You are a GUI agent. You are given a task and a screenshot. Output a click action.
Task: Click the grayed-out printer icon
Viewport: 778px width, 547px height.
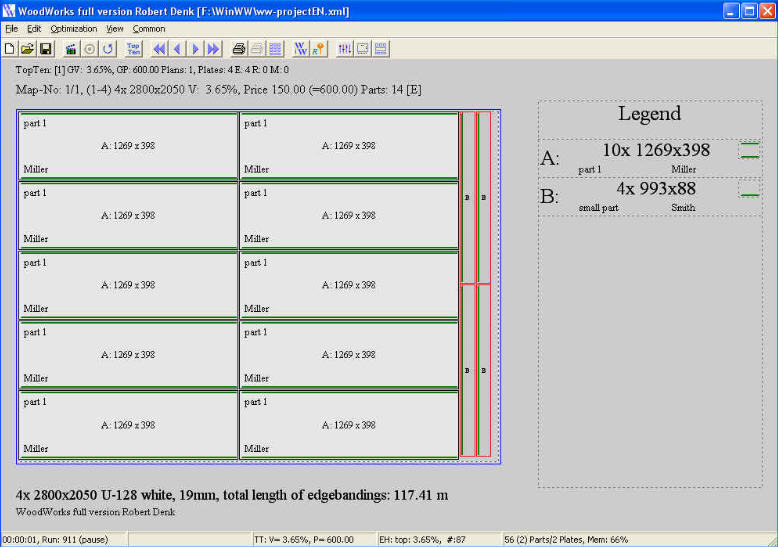point(257,49)
